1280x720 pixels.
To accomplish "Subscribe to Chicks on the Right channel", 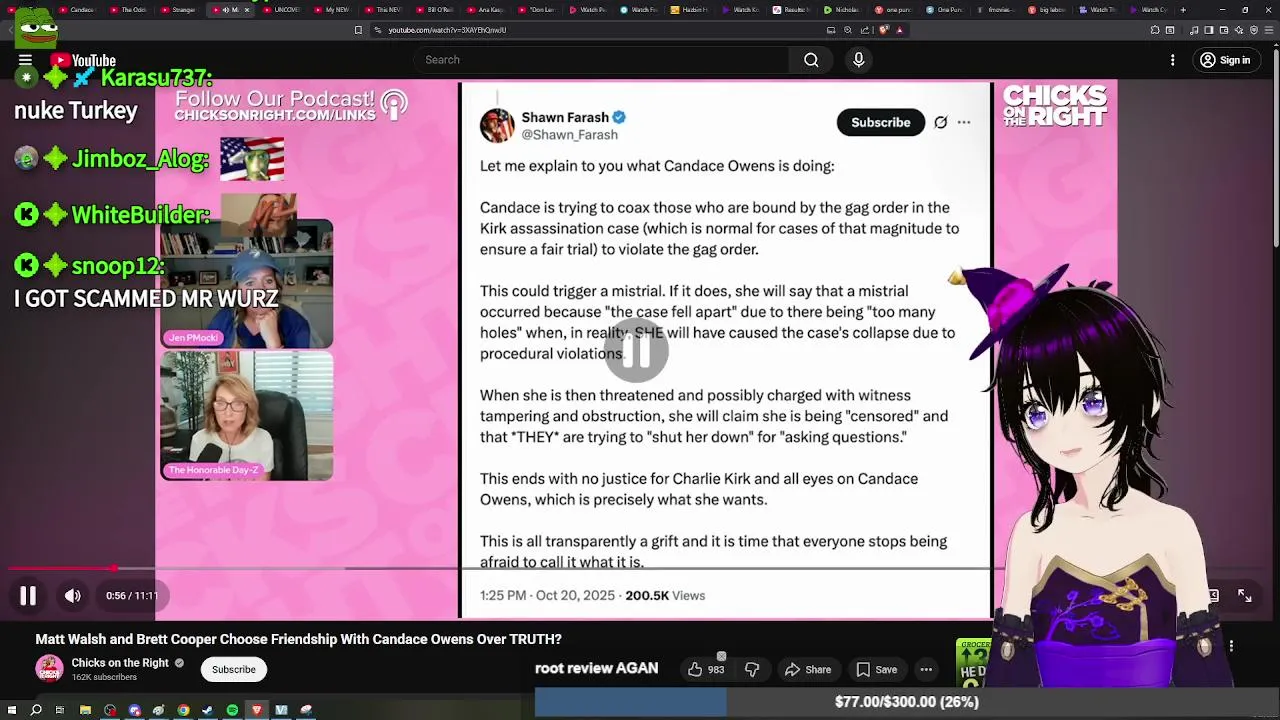I will 233,670.
